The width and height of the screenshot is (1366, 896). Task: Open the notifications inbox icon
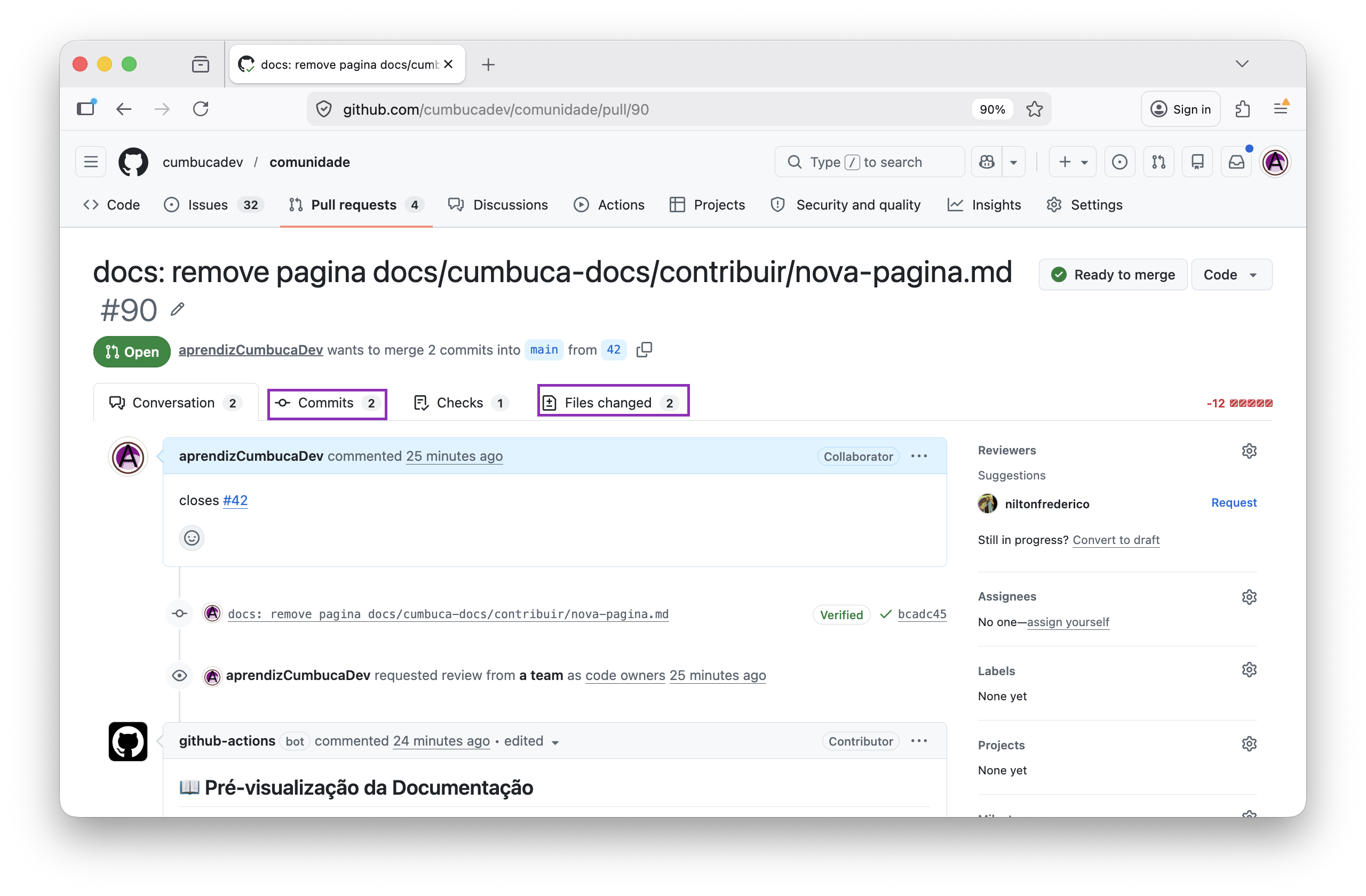tap(1236, 162)
